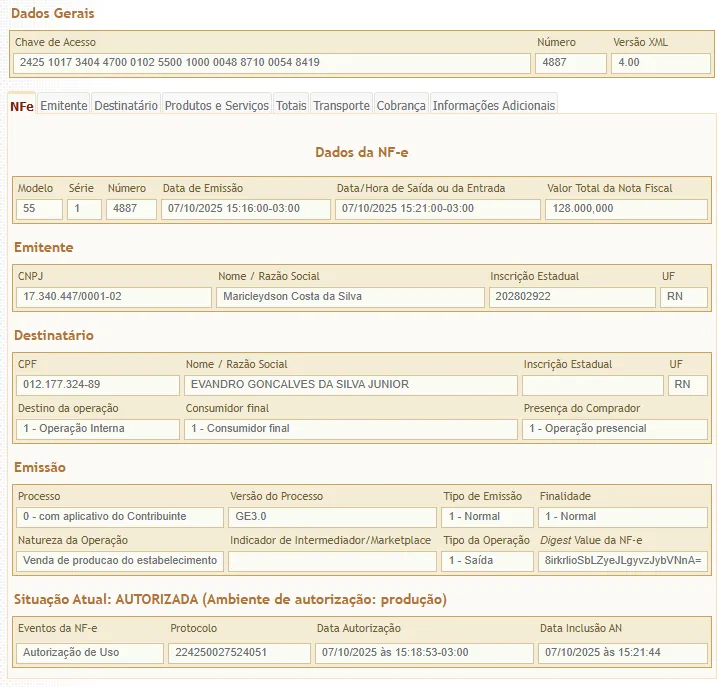
Task: Click the destinatário CPF field
Action: 97,385
